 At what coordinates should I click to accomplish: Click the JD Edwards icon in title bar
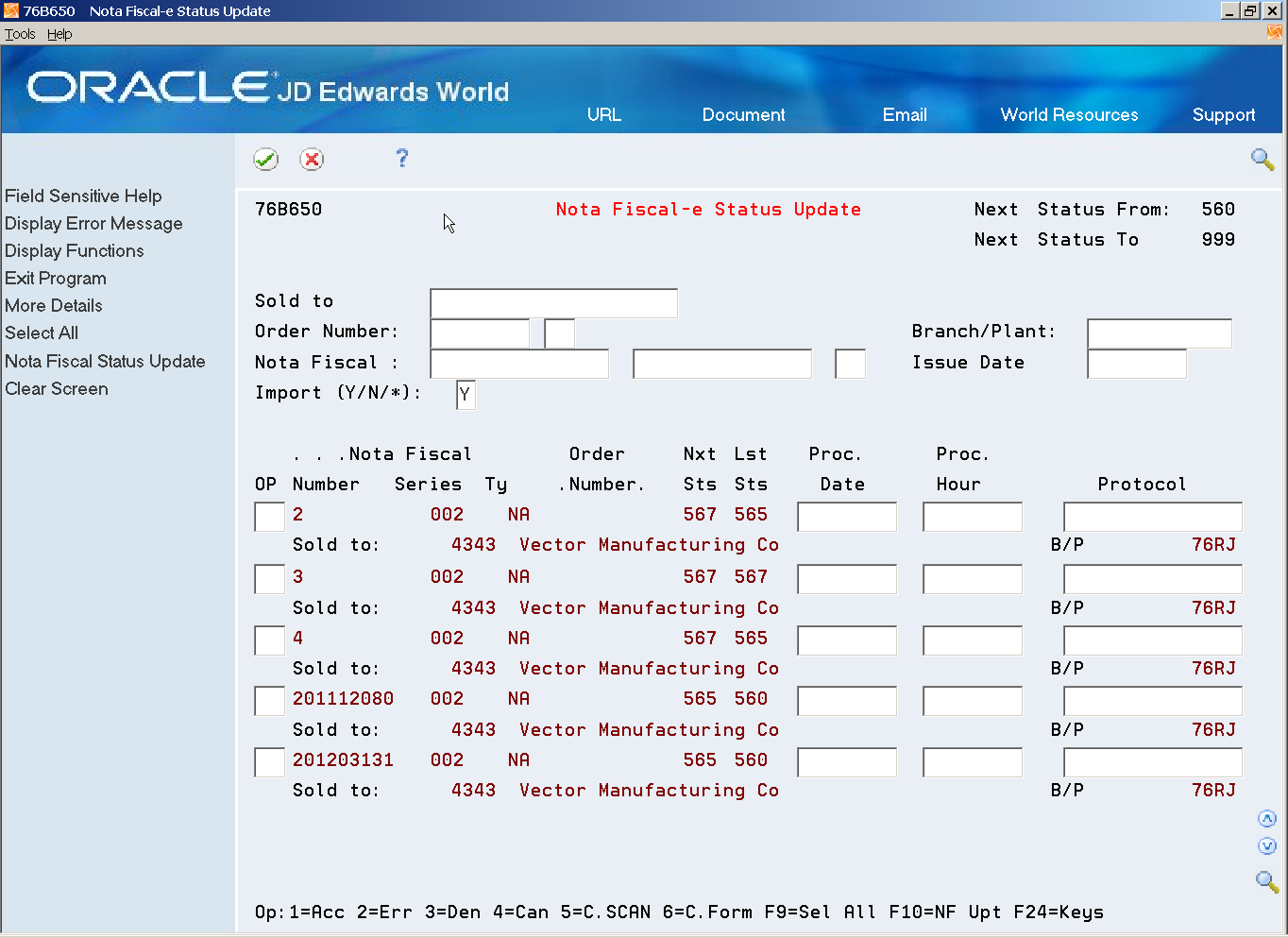click(11, 10)
